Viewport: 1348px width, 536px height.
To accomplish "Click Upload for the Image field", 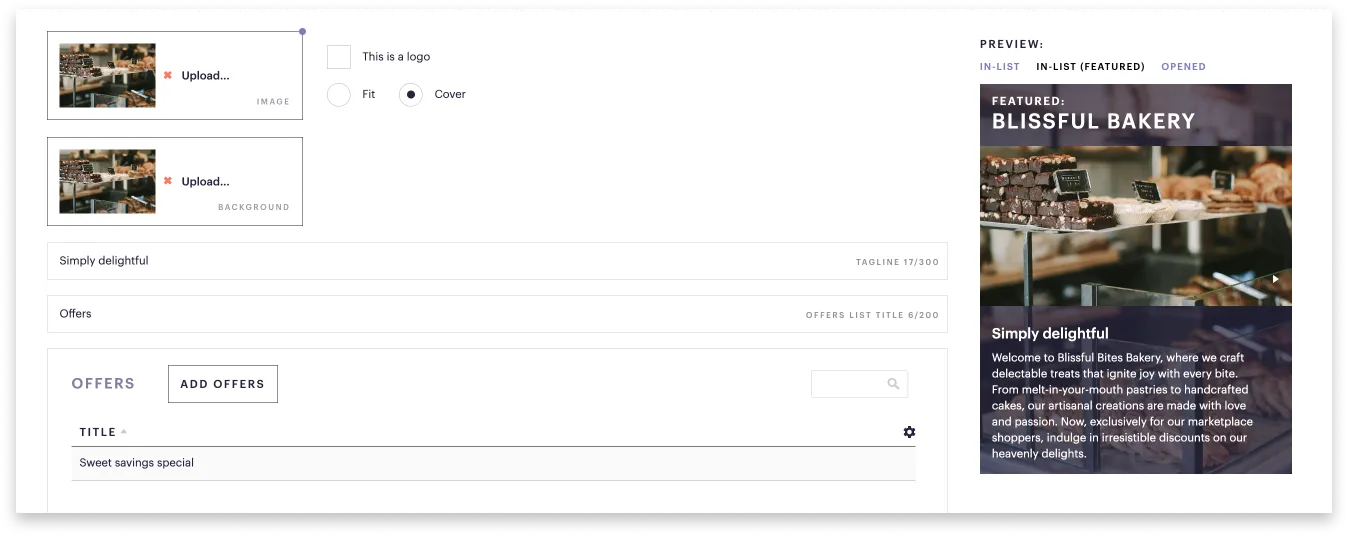I will click(205, 76).
